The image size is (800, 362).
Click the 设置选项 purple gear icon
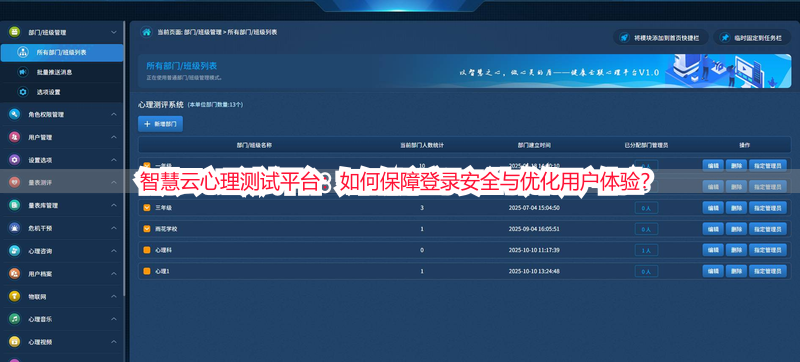pos(14,160)
